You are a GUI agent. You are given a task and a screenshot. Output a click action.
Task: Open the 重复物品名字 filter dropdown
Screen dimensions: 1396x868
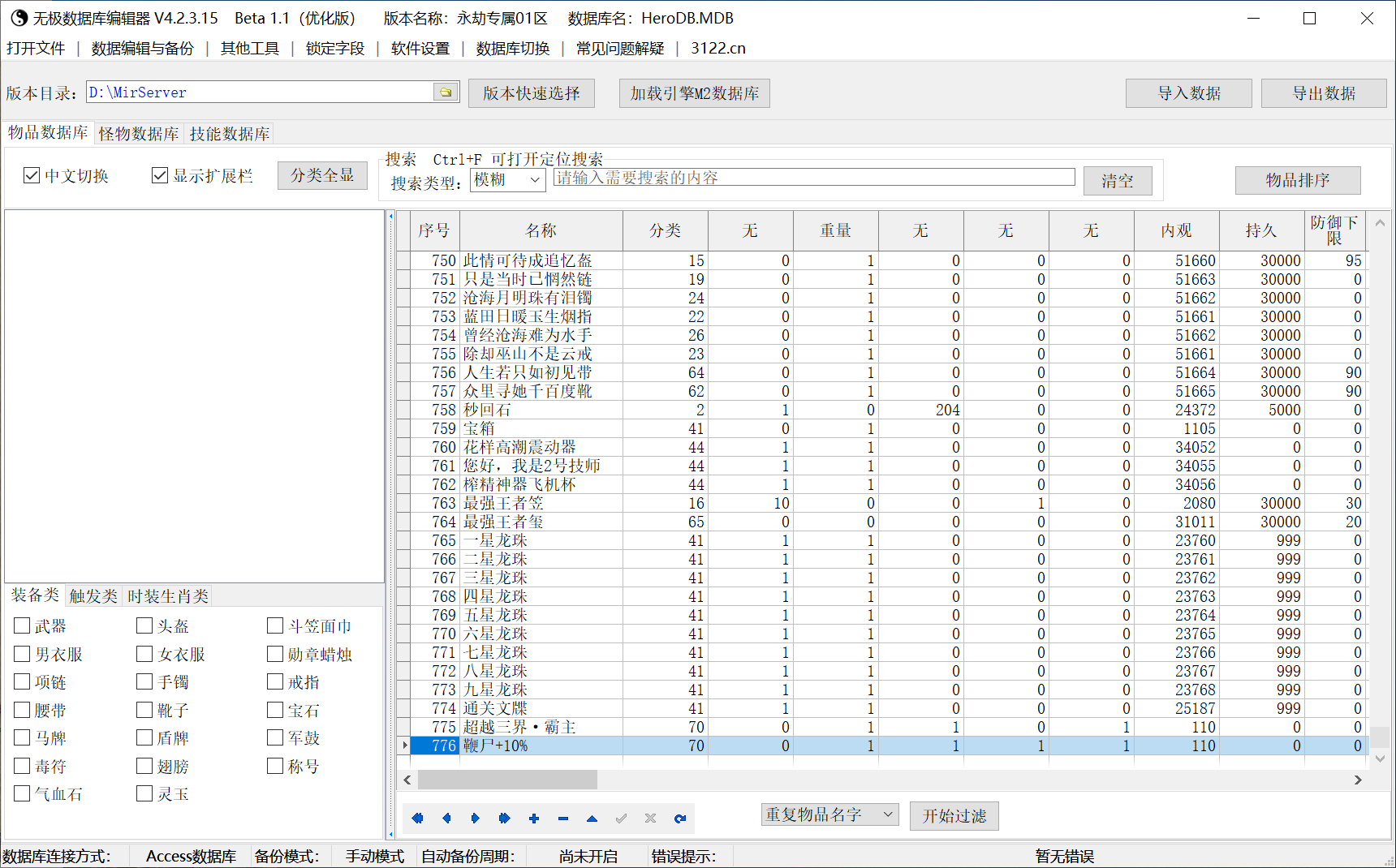pyautogui.click(x=829, y=814)
